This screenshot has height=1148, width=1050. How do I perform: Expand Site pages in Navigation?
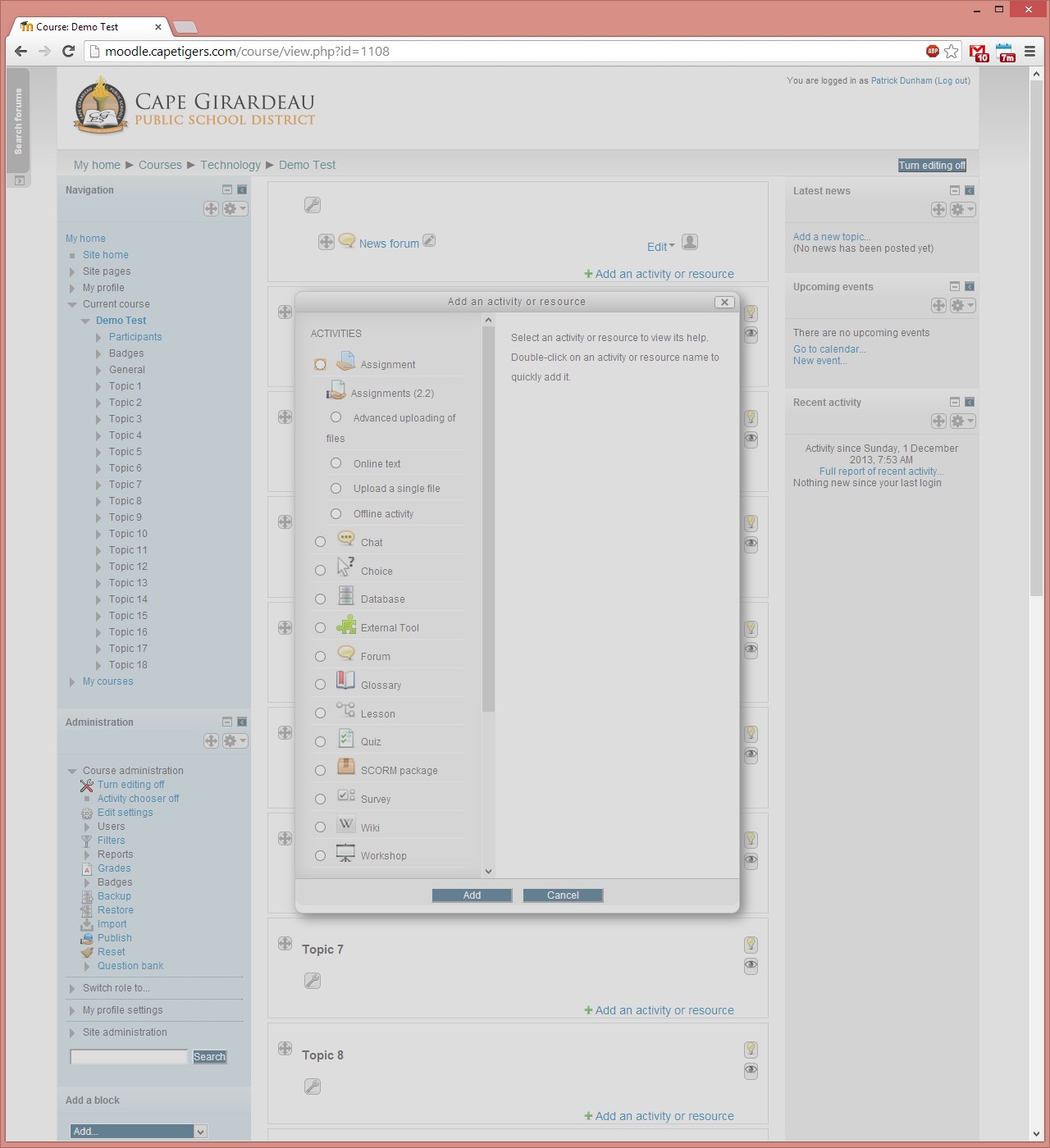[x=72, y=271]
